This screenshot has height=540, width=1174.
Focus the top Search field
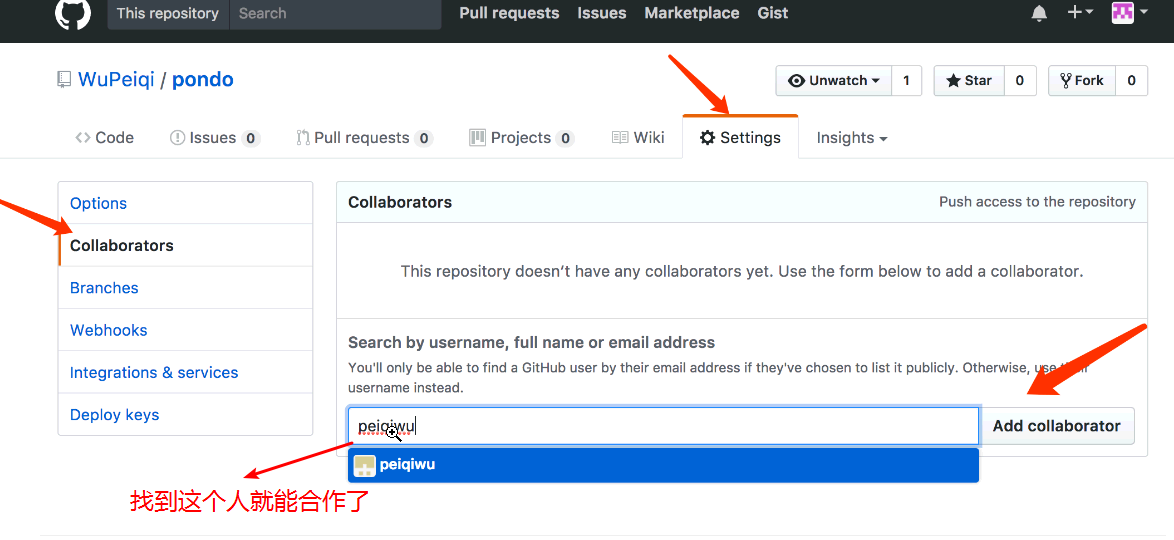(335, 13)
